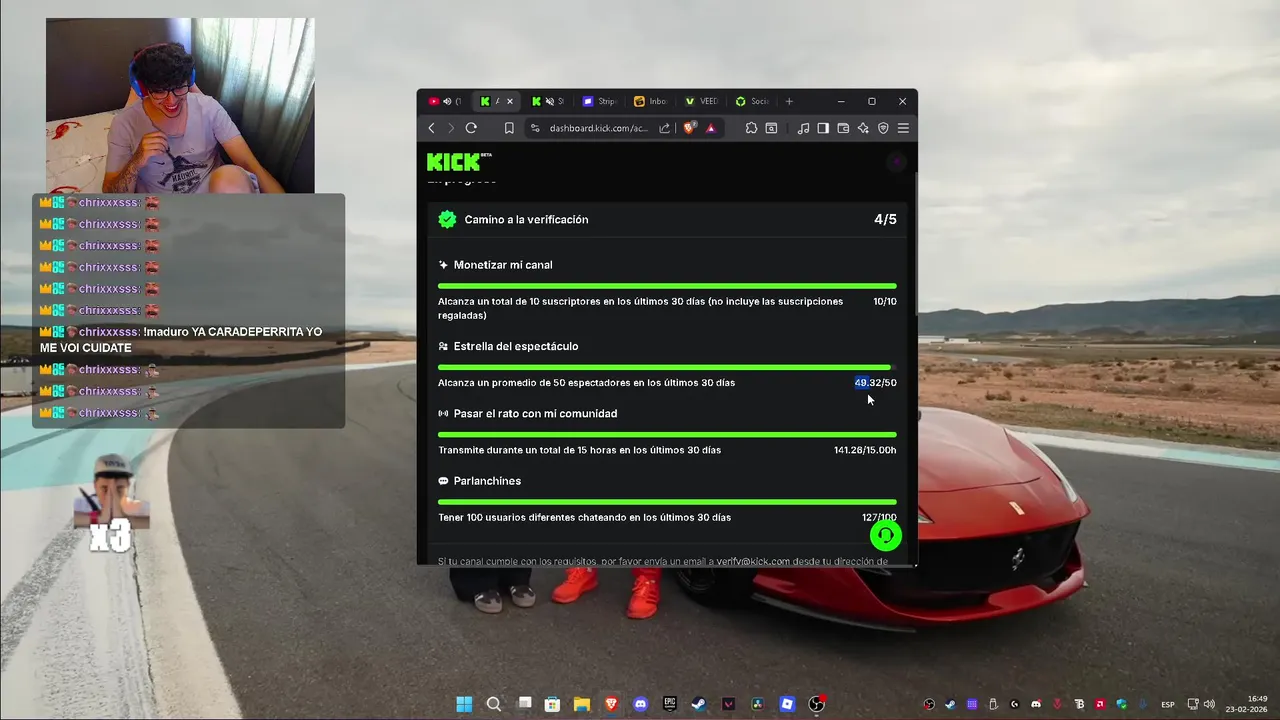Open the VEED browser tab
This screenshot has width=1280, height=720.
pyautogui.click(x=702, y=101)
